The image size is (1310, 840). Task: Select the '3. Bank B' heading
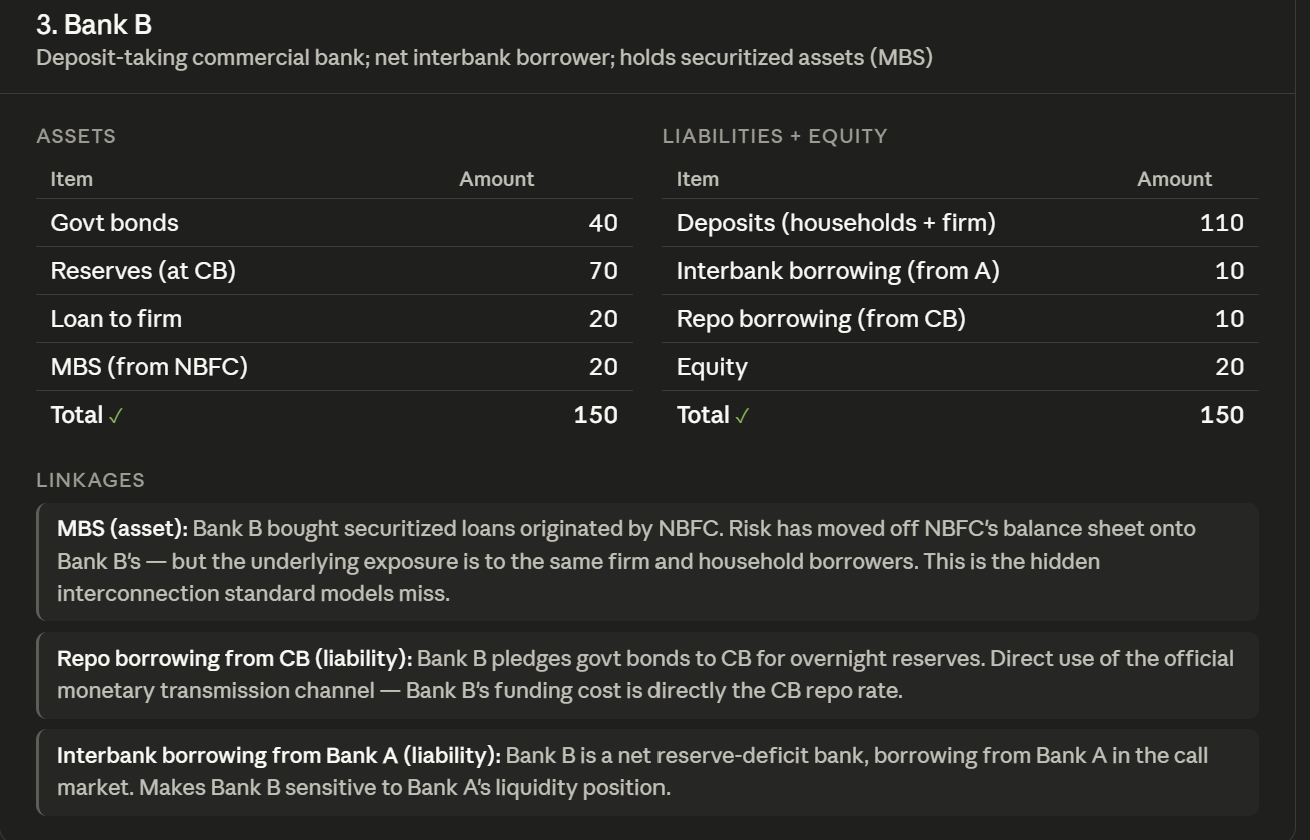click(x=94, y=24)
